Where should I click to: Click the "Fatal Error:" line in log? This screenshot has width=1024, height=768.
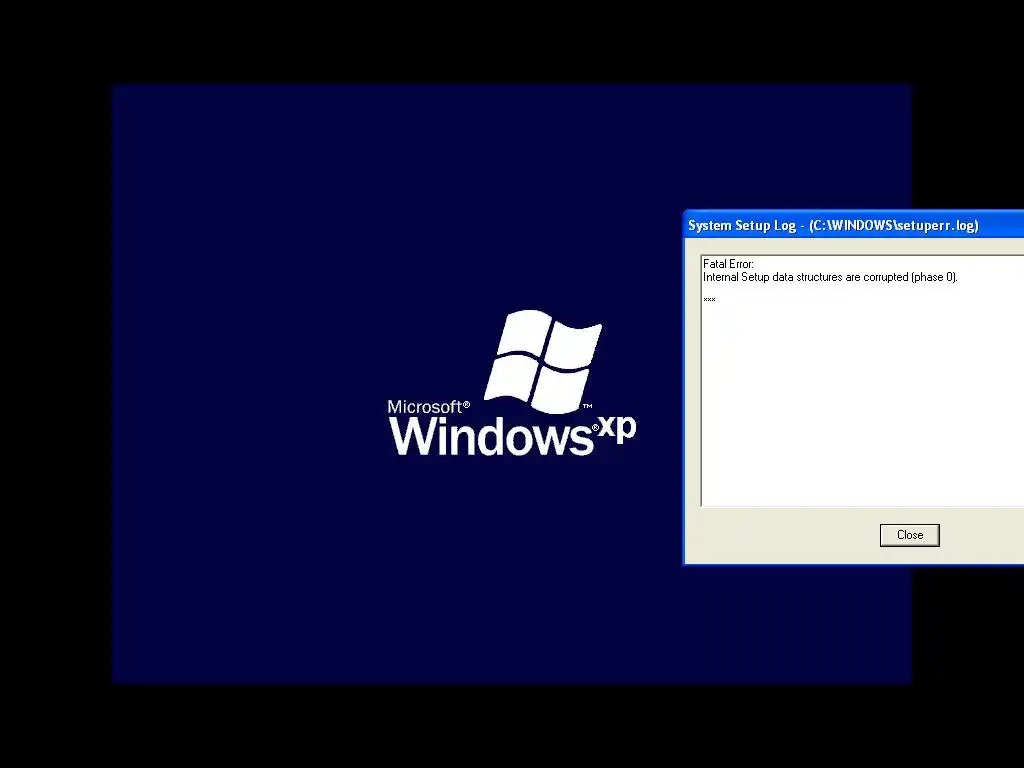tap(728, 264)
